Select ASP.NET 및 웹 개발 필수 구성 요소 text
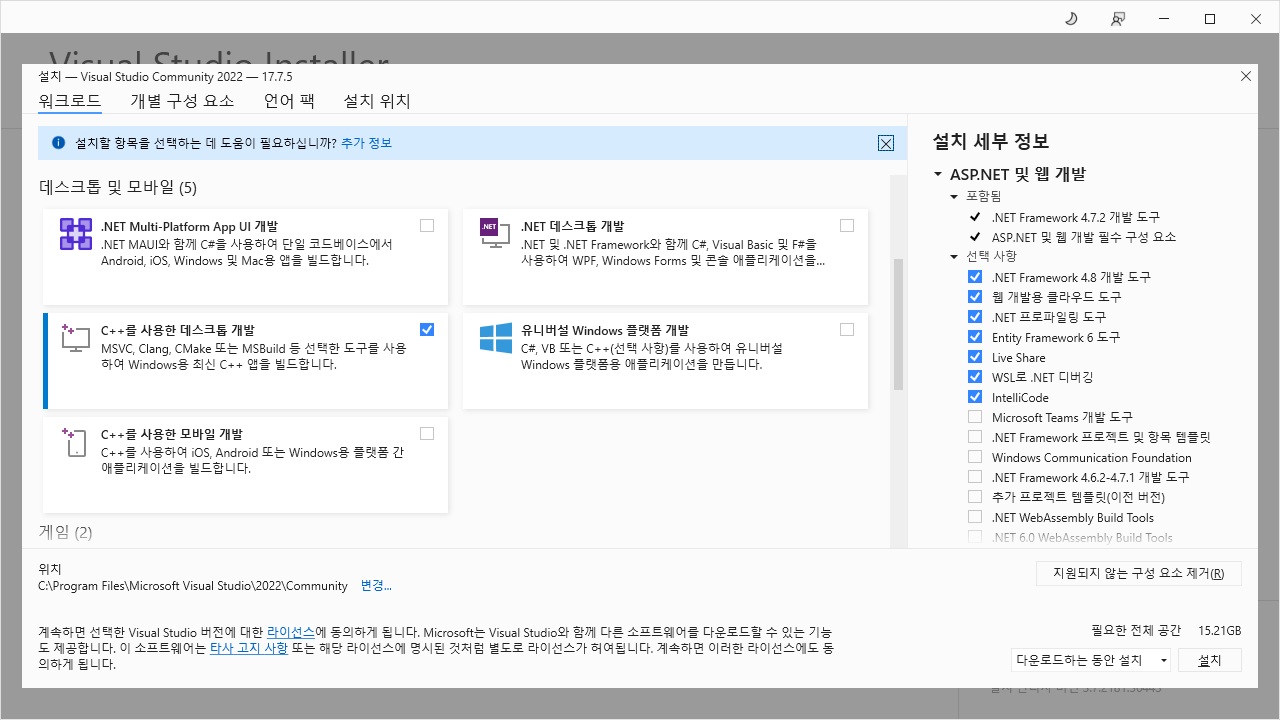The width and height of the screenshot is (1280, 720). coord(1084,237)
